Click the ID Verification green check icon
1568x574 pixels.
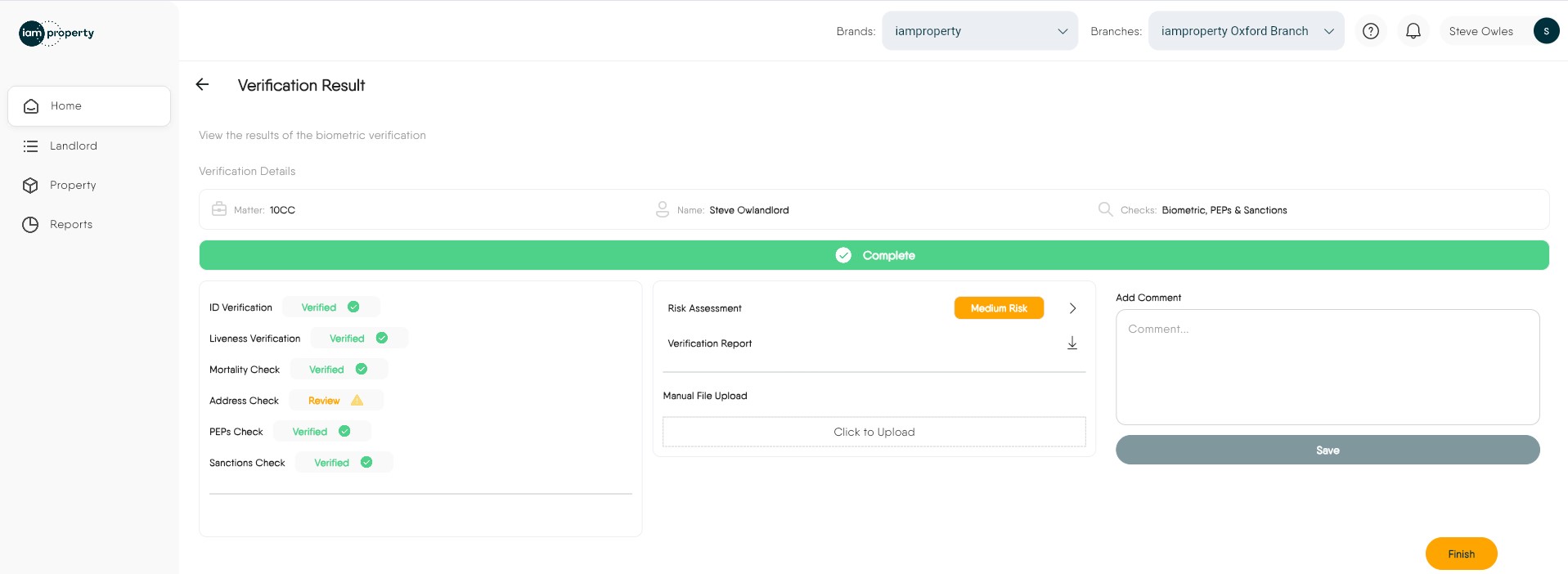[353, 307]
